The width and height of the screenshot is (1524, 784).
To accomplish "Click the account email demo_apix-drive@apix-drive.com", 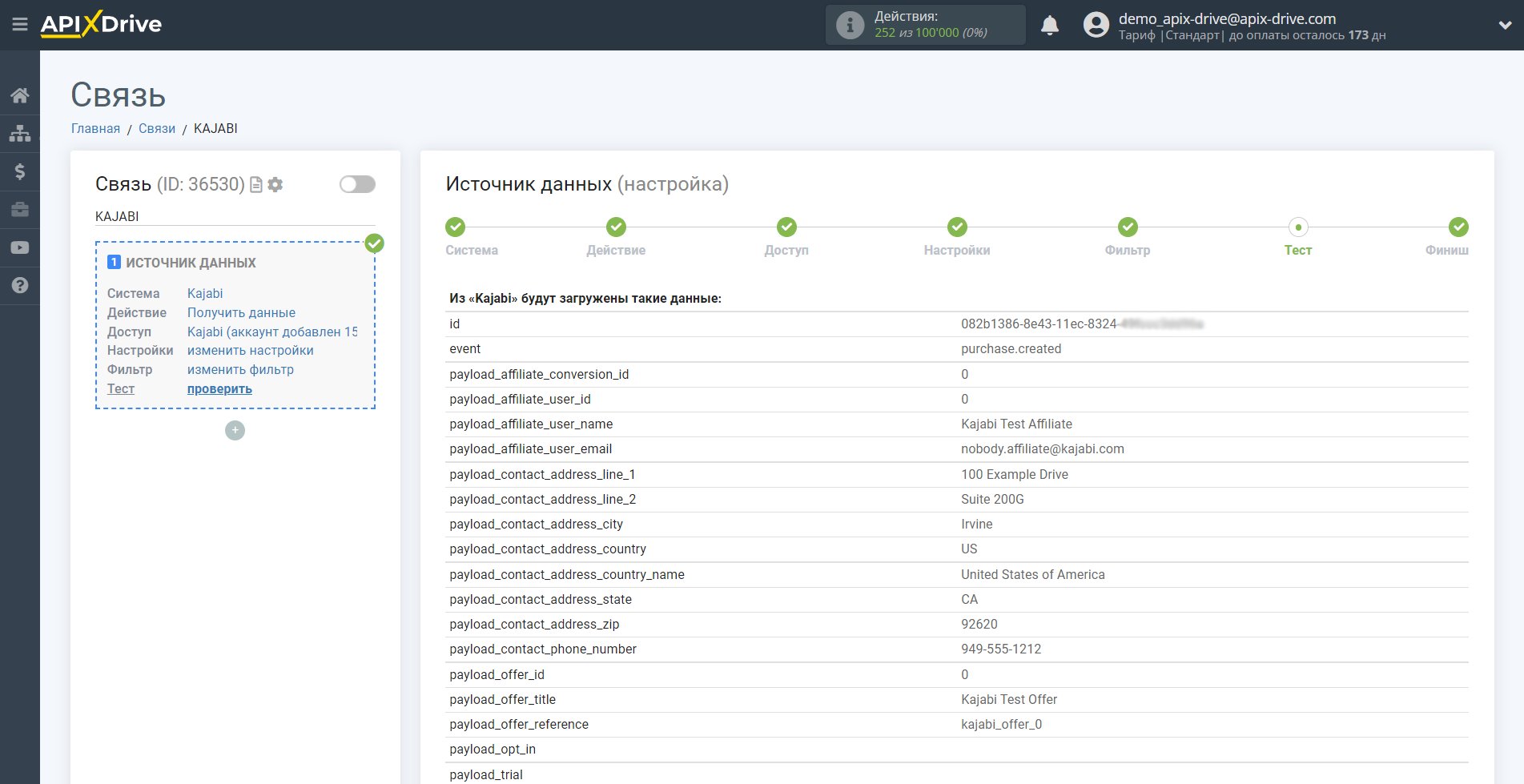I will click(x=1227, y=18).
